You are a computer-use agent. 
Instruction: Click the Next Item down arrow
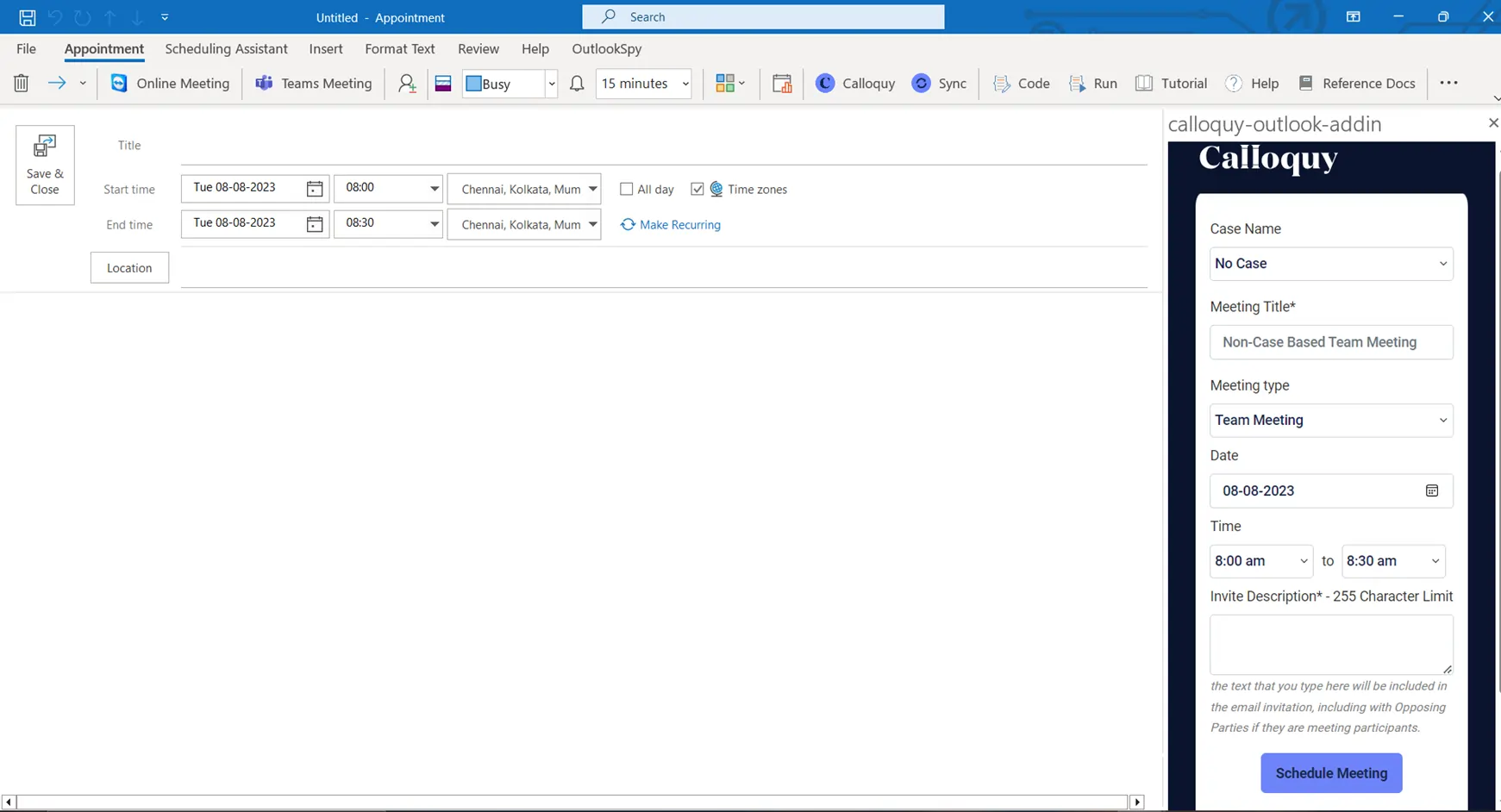click(x=137, y=17)
